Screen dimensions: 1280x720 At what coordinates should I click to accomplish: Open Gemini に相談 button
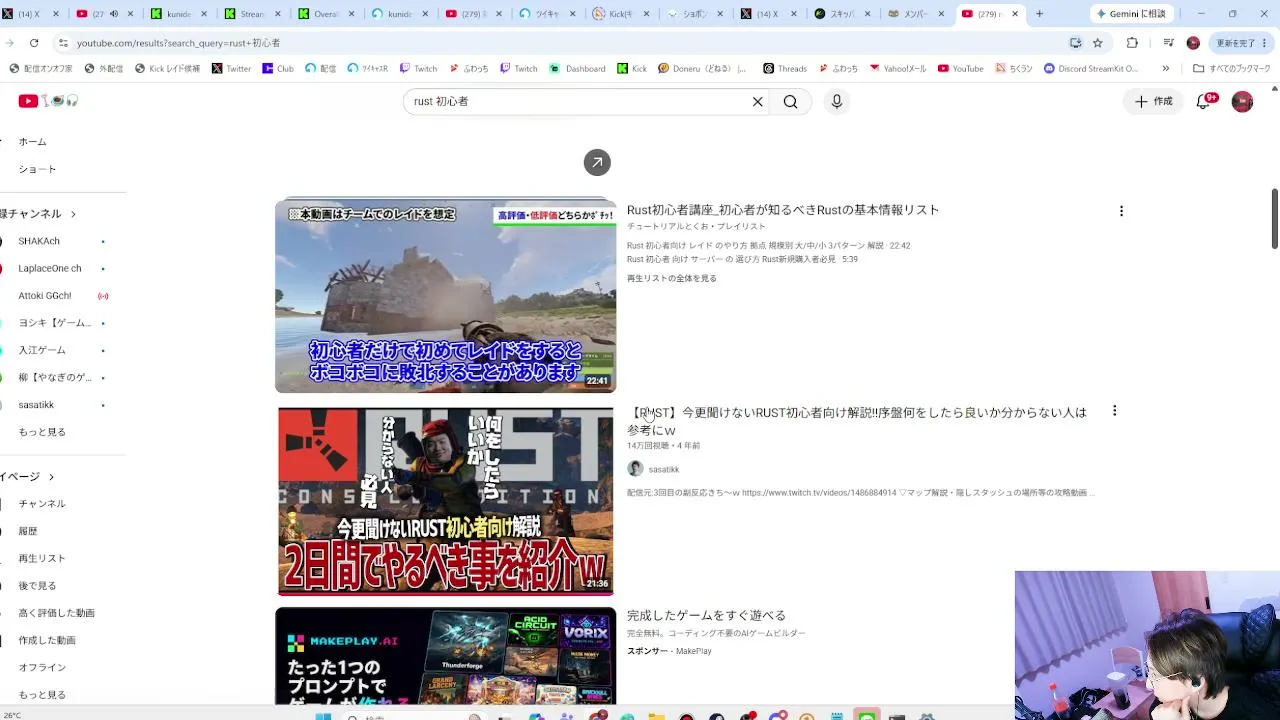tap(1131, 14)
